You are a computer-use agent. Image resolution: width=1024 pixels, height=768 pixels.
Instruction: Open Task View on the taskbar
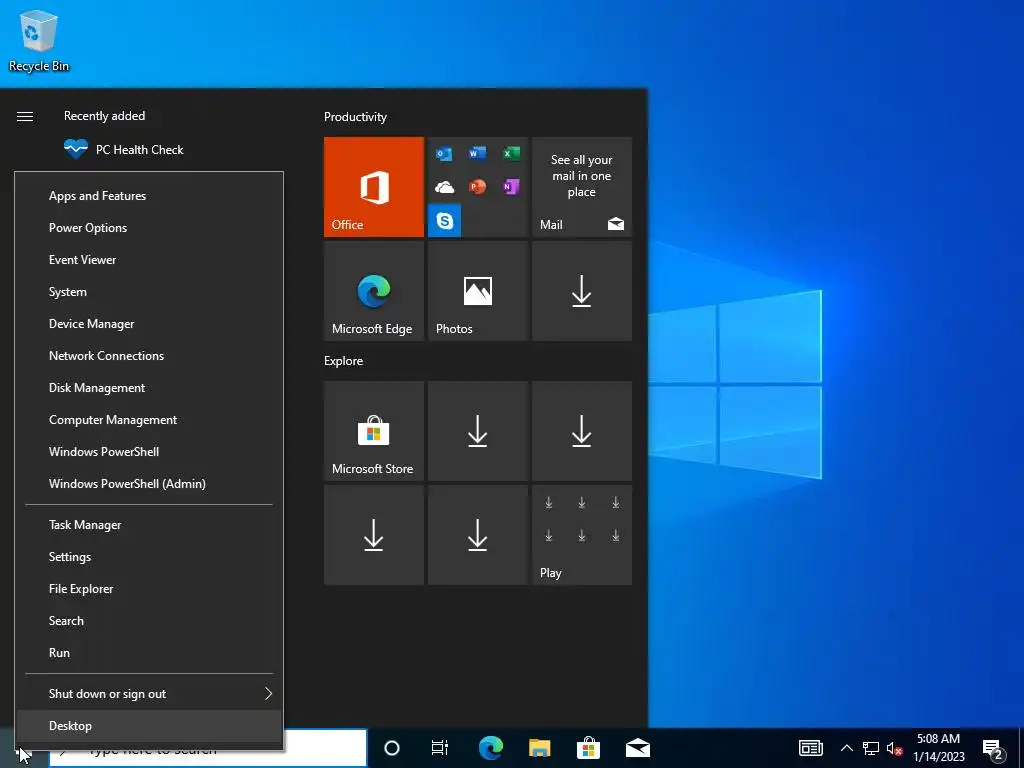[x=440, y=748]
